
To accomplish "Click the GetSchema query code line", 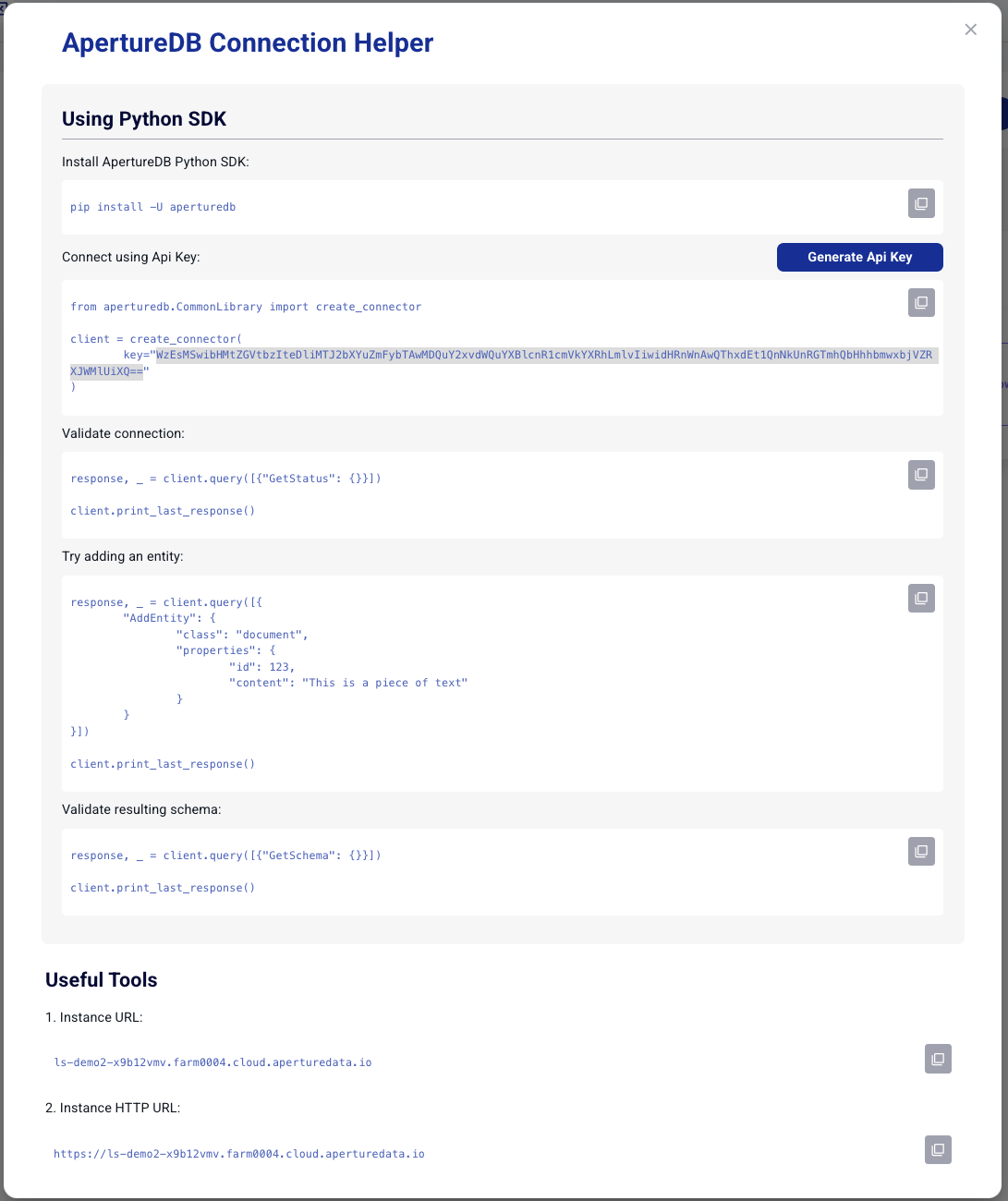I will [225, 855].
